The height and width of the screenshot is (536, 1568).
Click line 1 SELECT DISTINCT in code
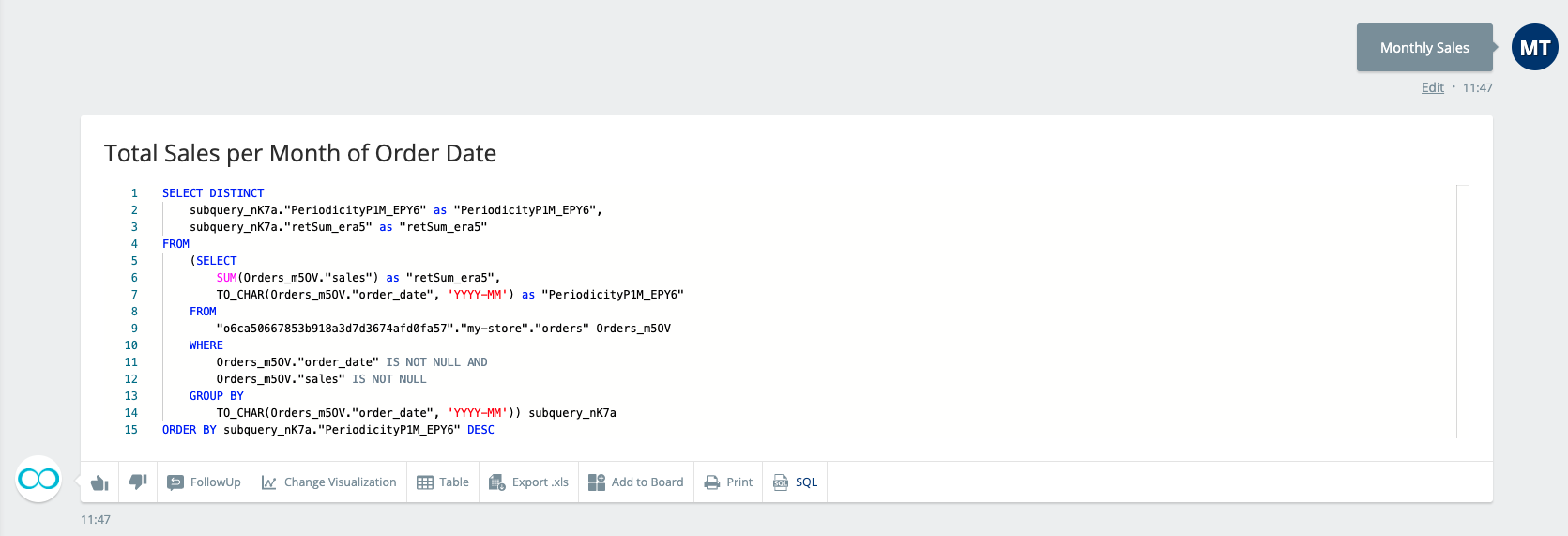pos(213,193)
